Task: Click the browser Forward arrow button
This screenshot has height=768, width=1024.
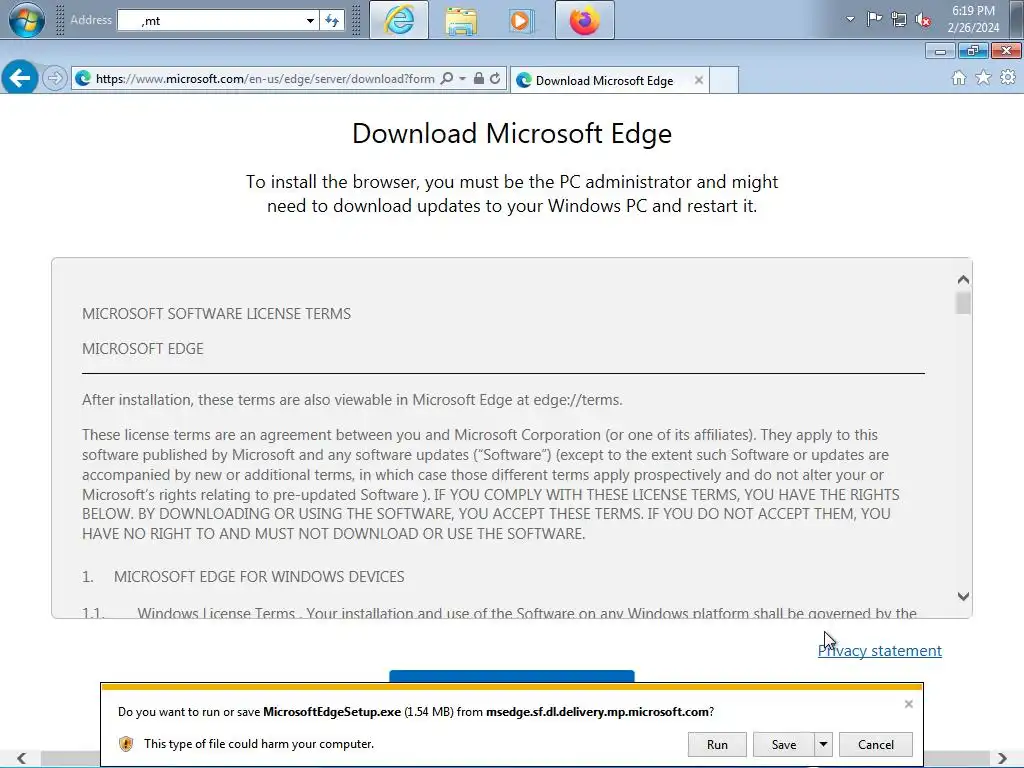Action: (55, 78)
